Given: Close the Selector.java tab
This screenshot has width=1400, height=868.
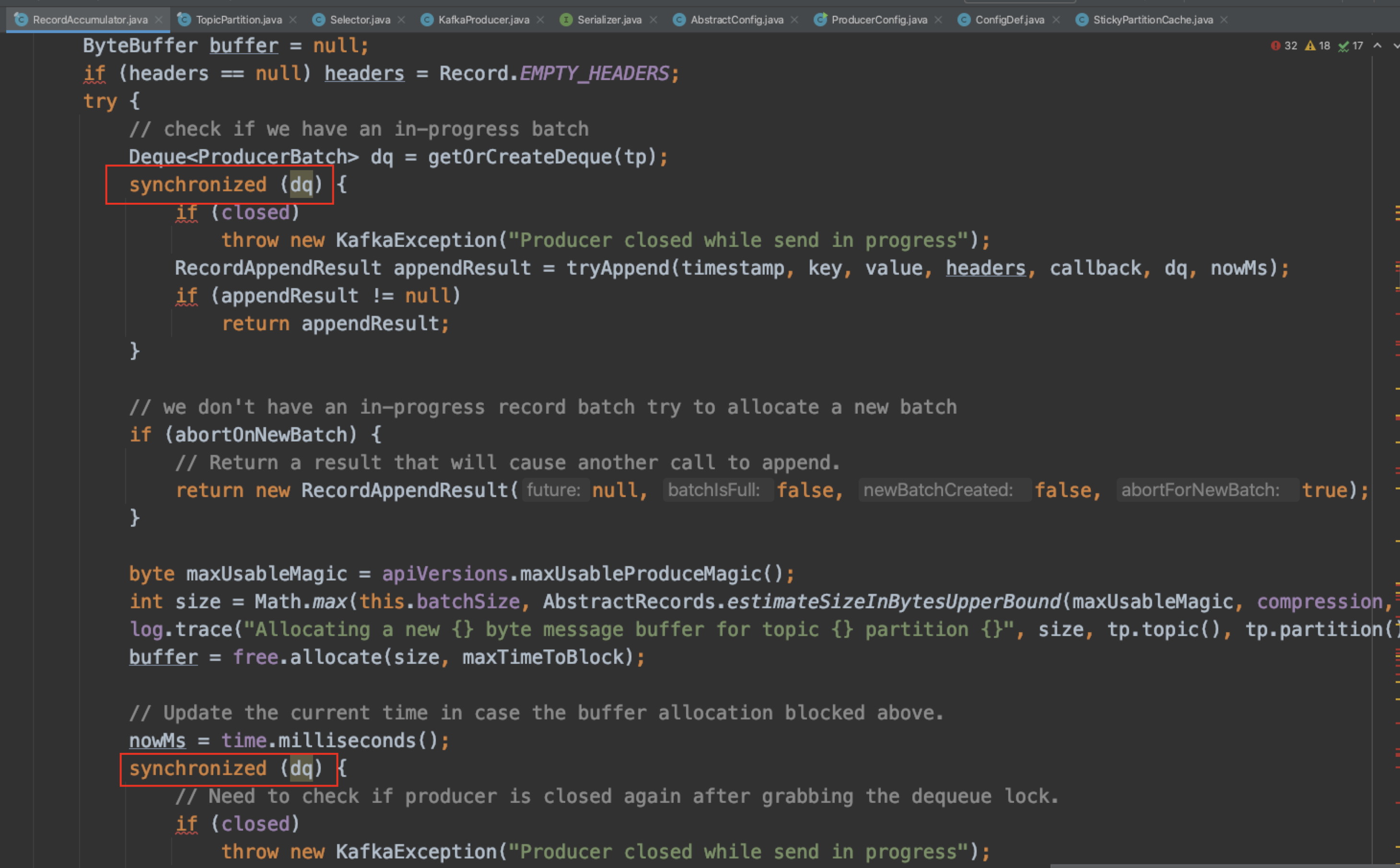Looking at the screenshot, I should pos(401,20).
